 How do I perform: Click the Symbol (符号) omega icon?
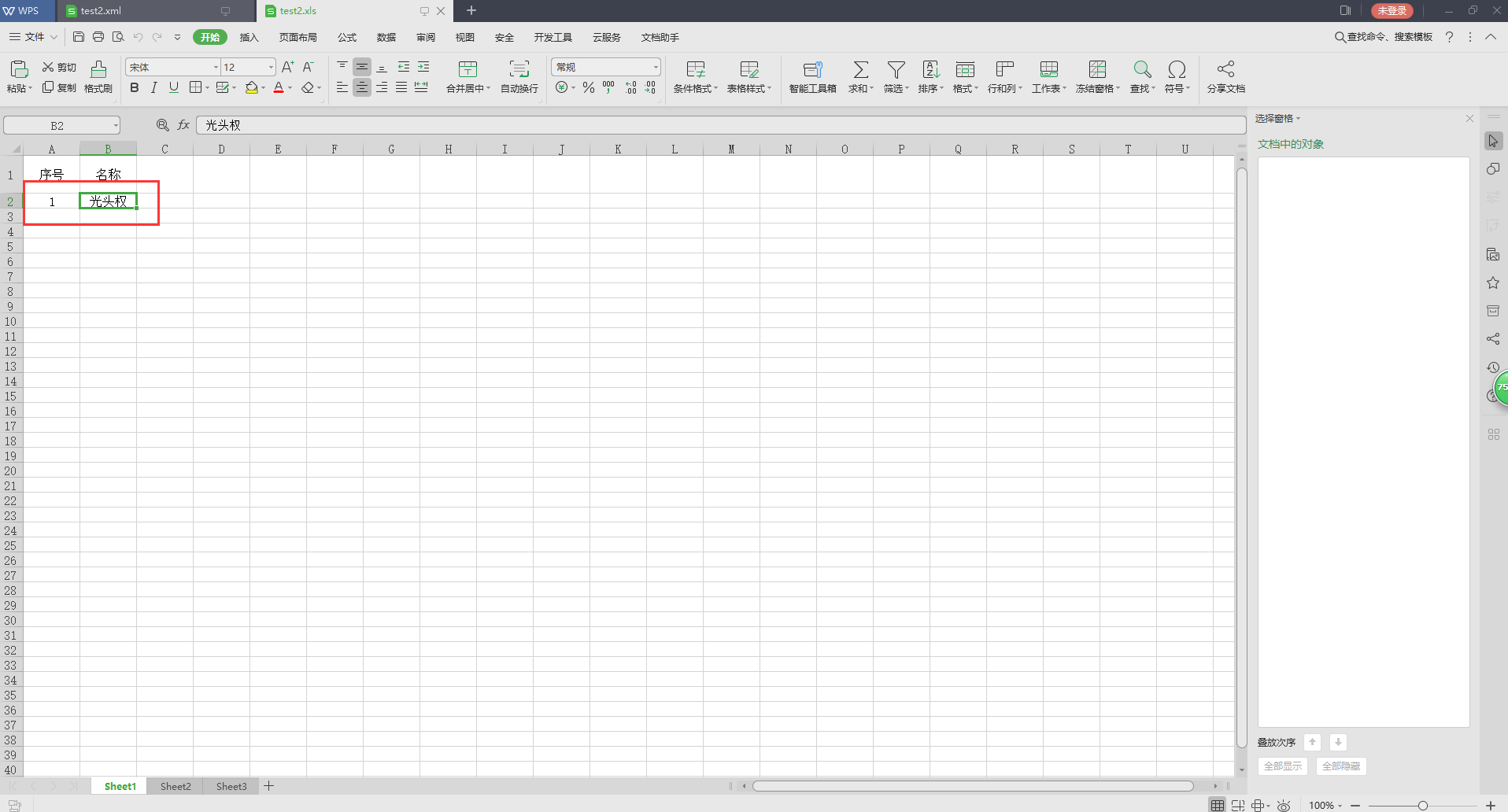(x=1177, y=69)
